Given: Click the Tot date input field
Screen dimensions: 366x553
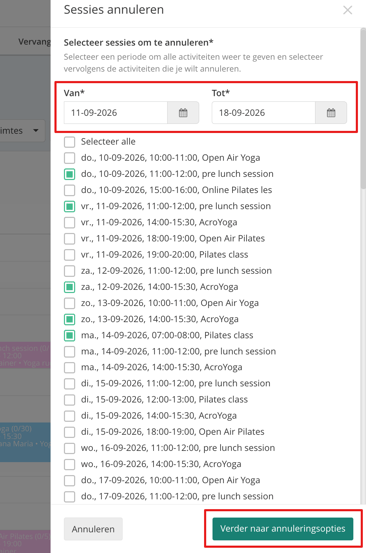Looking at the screenshot, I should point(263,113).
